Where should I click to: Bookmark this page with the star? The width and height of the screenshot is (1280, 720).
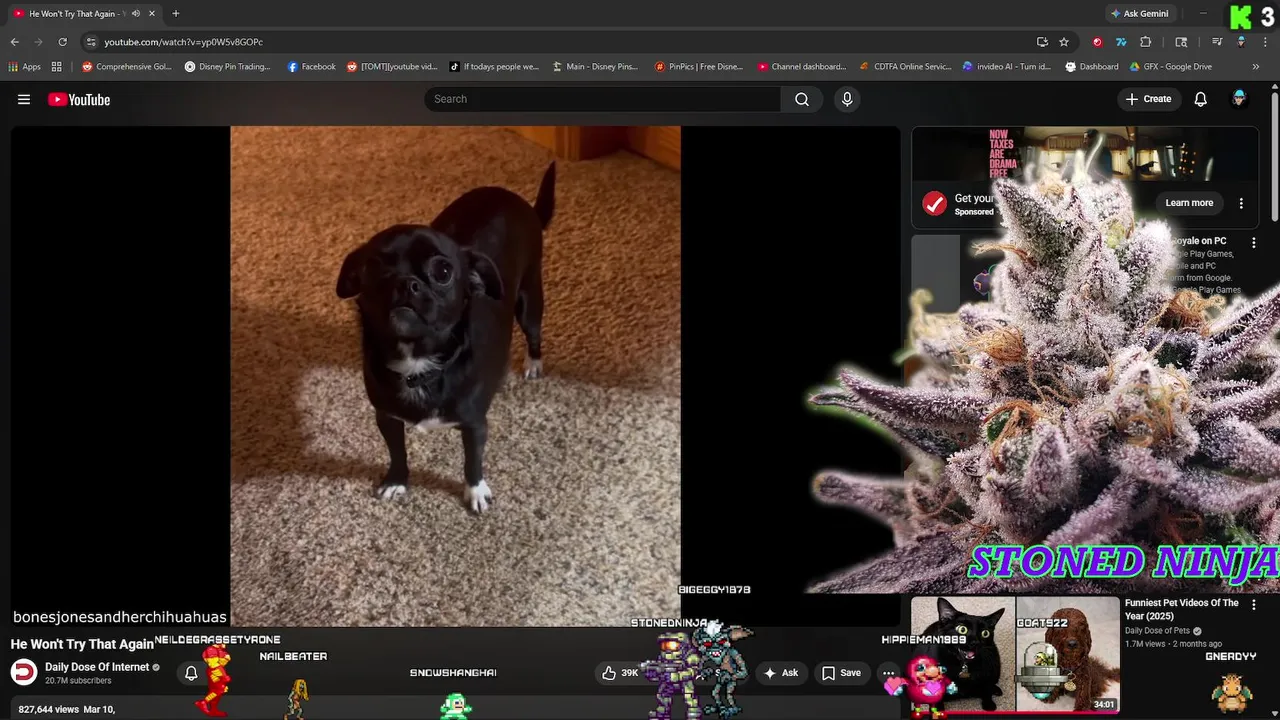1064,42
